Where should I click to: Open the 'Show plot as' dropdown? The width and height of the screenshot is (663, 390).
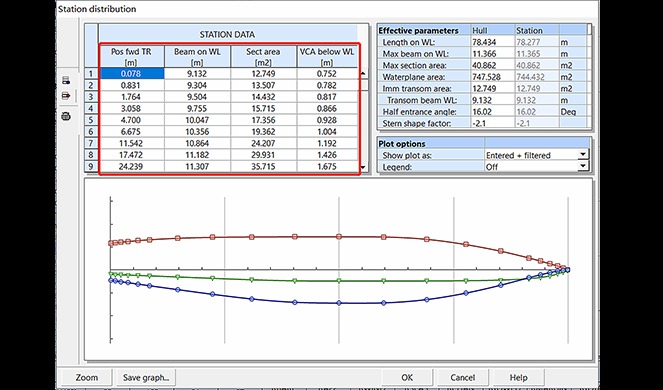pyautogui.click(x=583, y=155)
